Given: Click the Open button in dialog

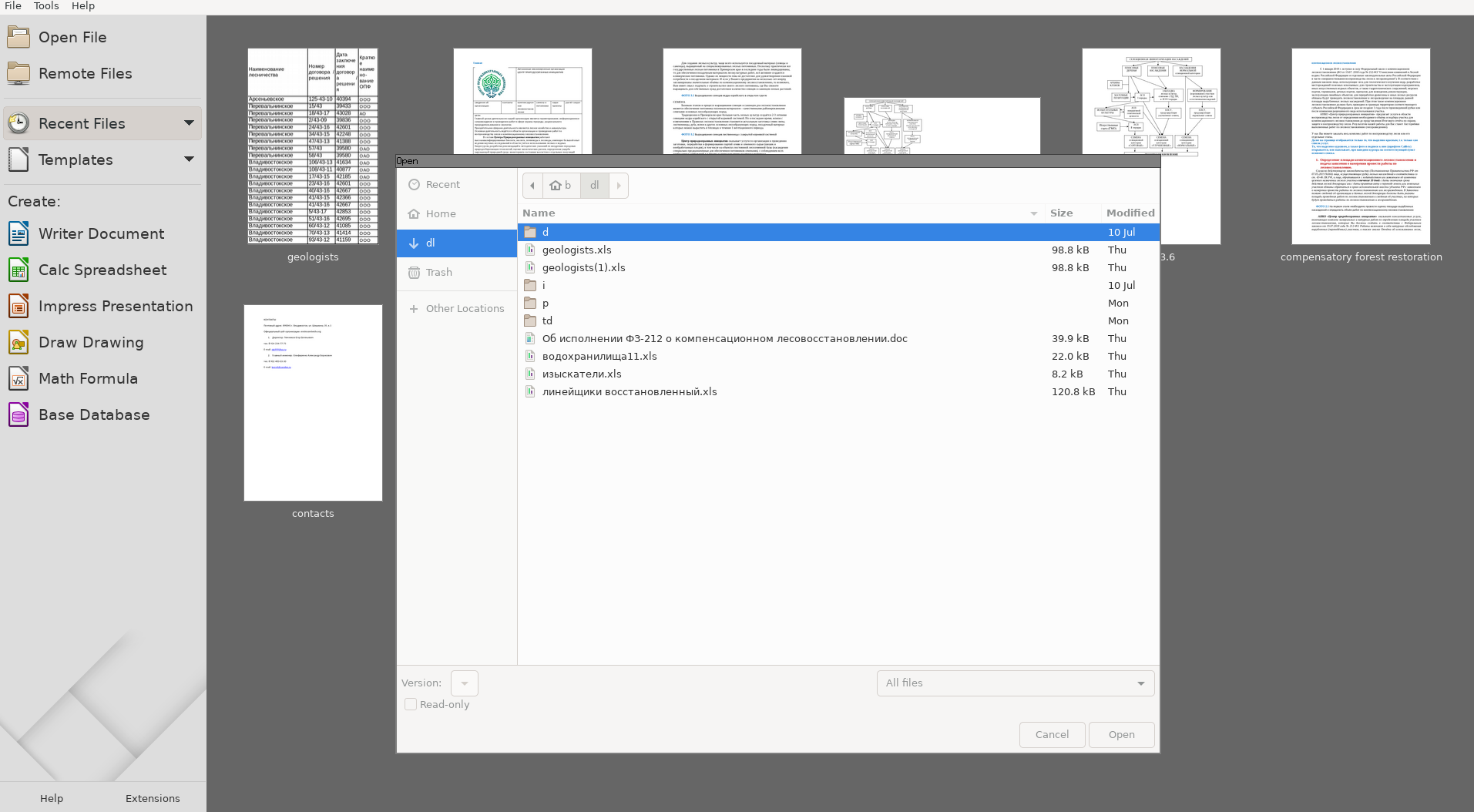Looking at the screenshot, I should [x=1121, y=735].
